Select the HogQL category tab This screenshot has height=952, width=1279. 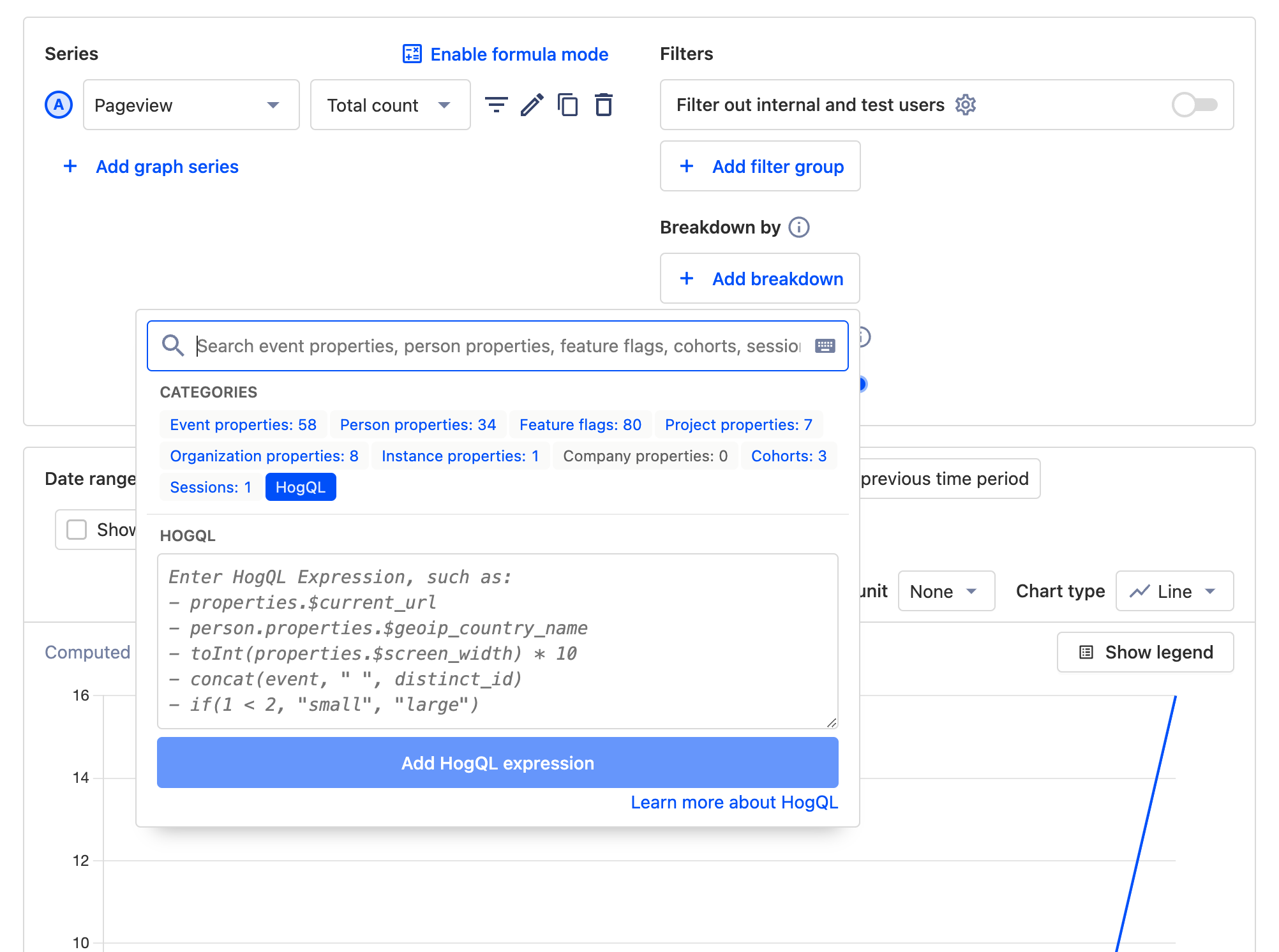click(301, 486)
